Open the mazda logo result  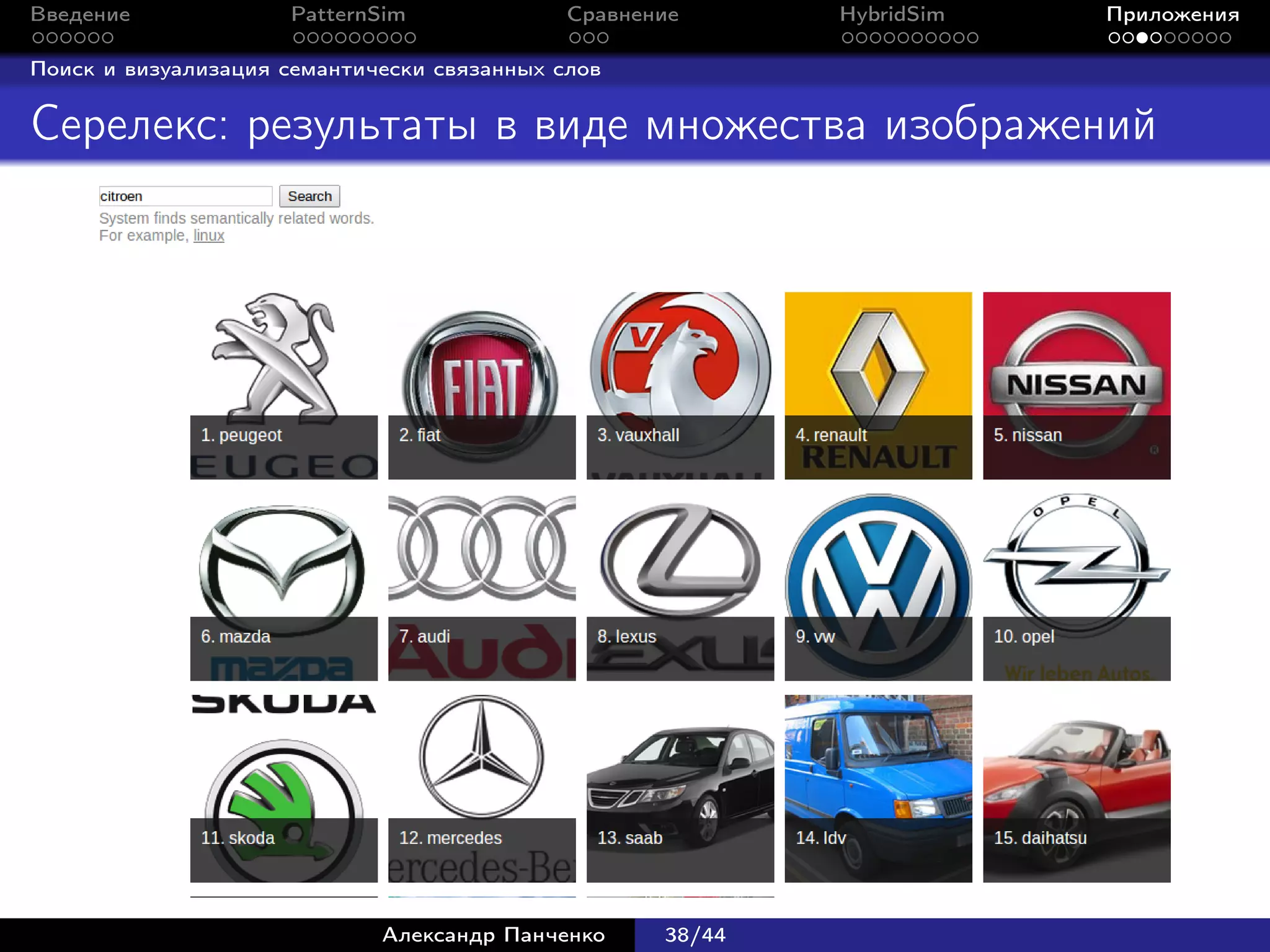(x=283, y=587)
